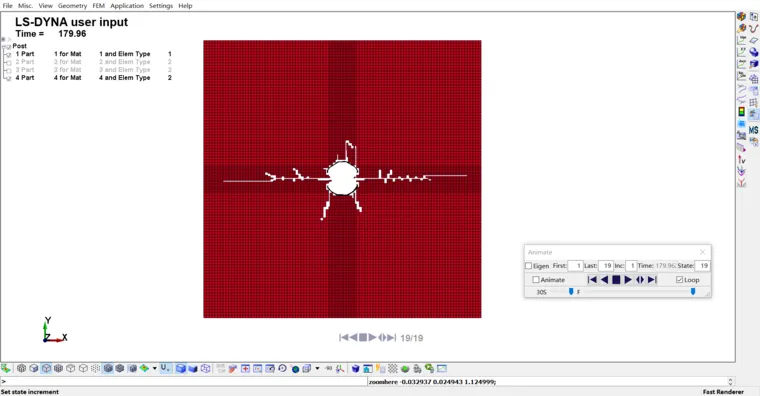The image size is (760, 396).
Task: Click the red eraser clear icon in bottom toolbar
Action: coord(233,368)
